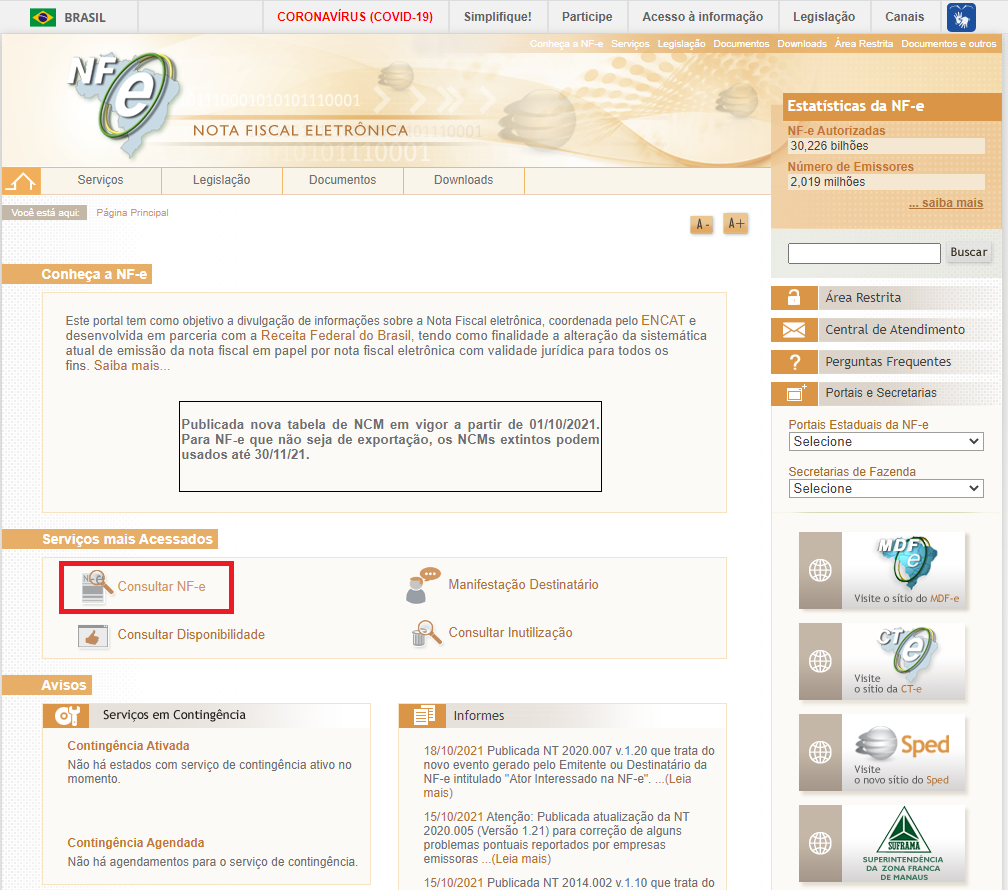
Task: Click the Área Restrita padlock icon
Action: click(x=794, y=298)
